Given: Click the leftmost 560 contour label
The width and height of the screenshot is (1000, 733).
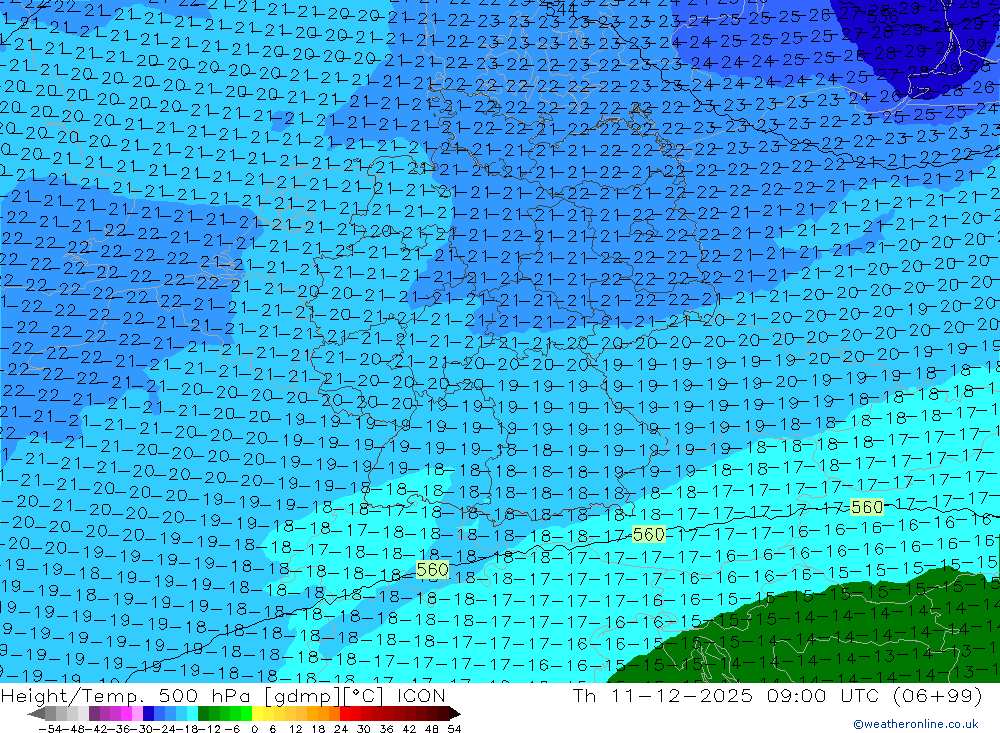Looking at the screenshot, I should tap(432, 569).
